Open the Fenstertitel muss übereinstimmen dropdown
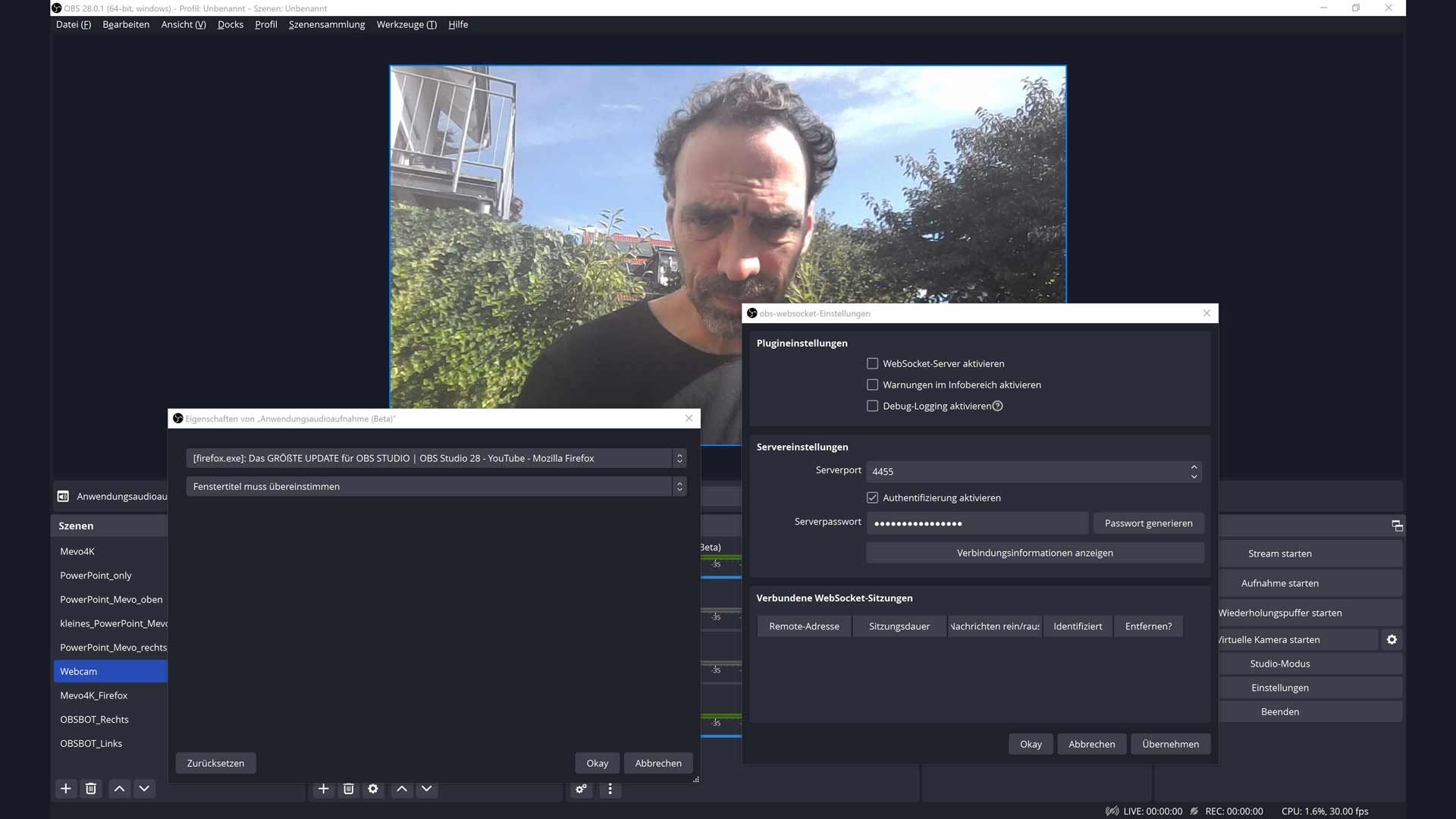 coord(679,486)
